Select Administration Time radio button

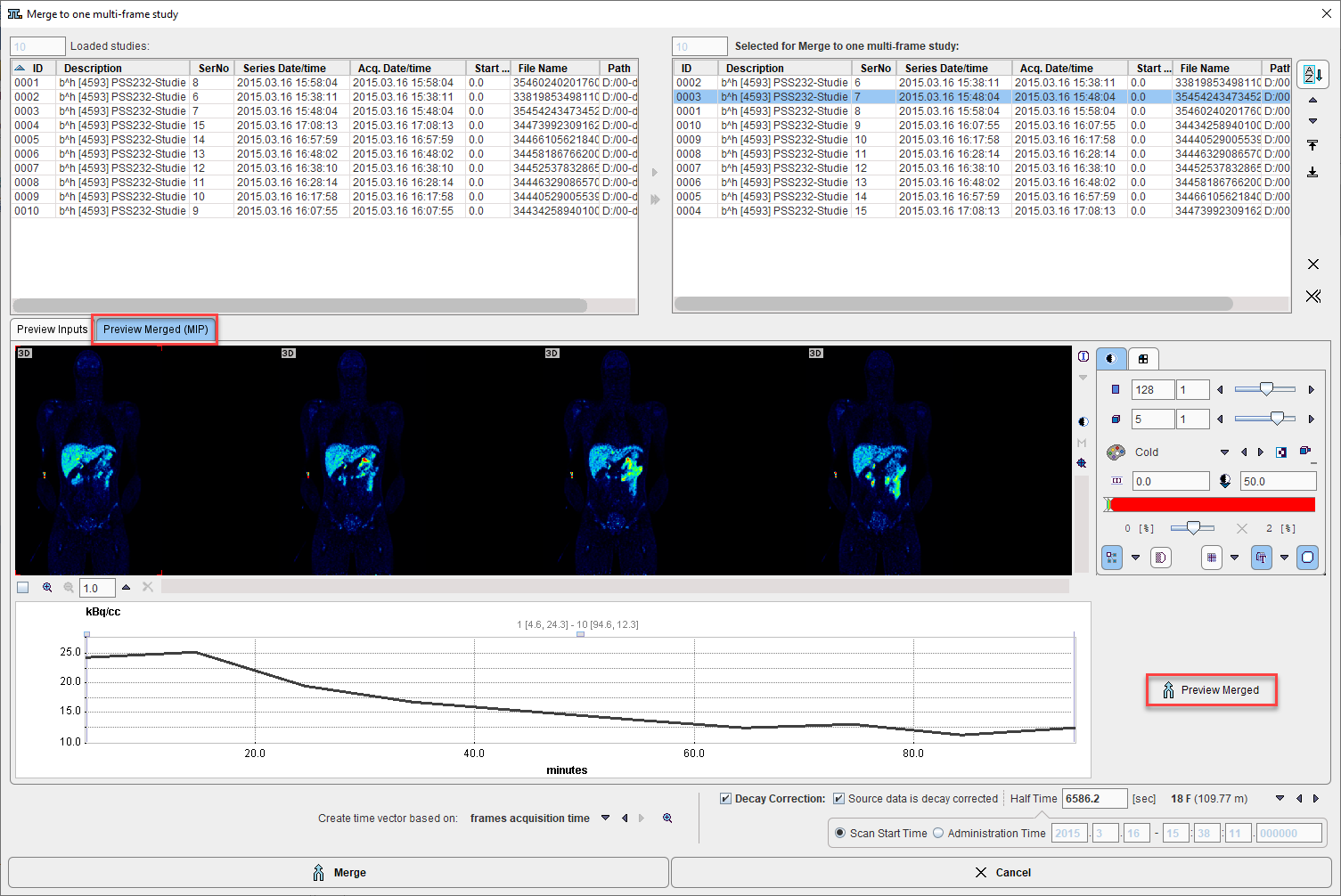pos(938,833)
